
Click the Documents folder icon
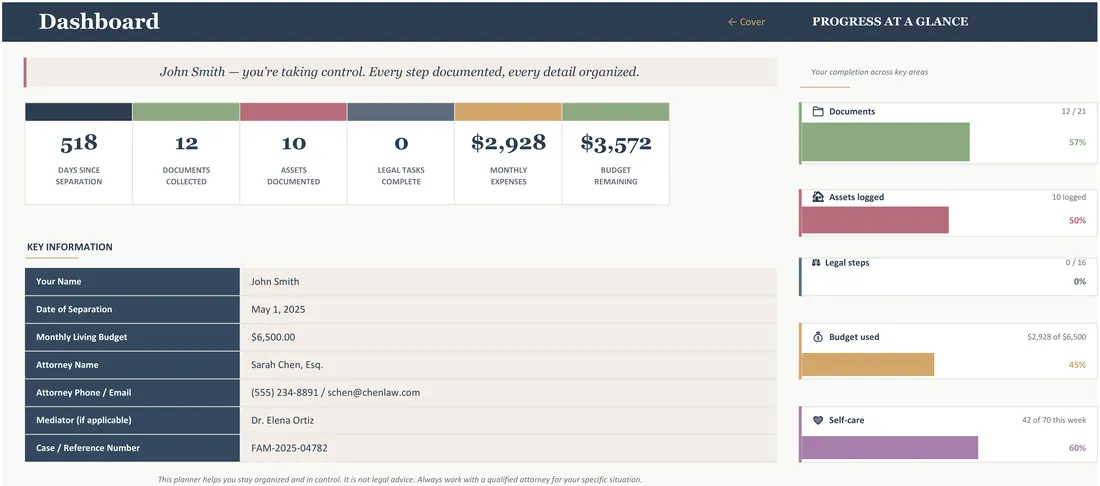click(817, 112)
